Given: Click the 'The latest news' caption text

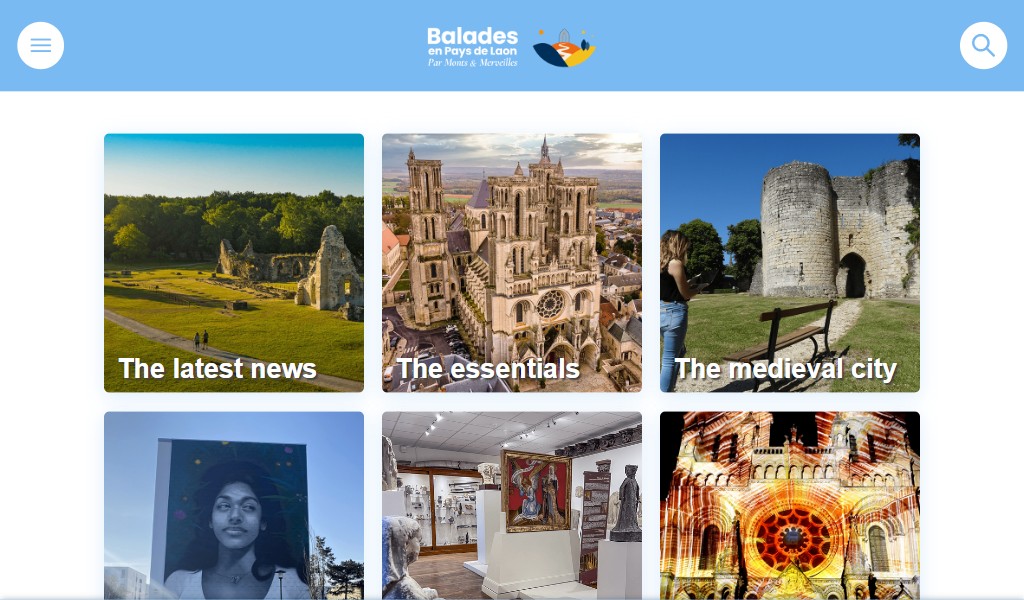Looking at the screenshot, I should tap(217, 369).
